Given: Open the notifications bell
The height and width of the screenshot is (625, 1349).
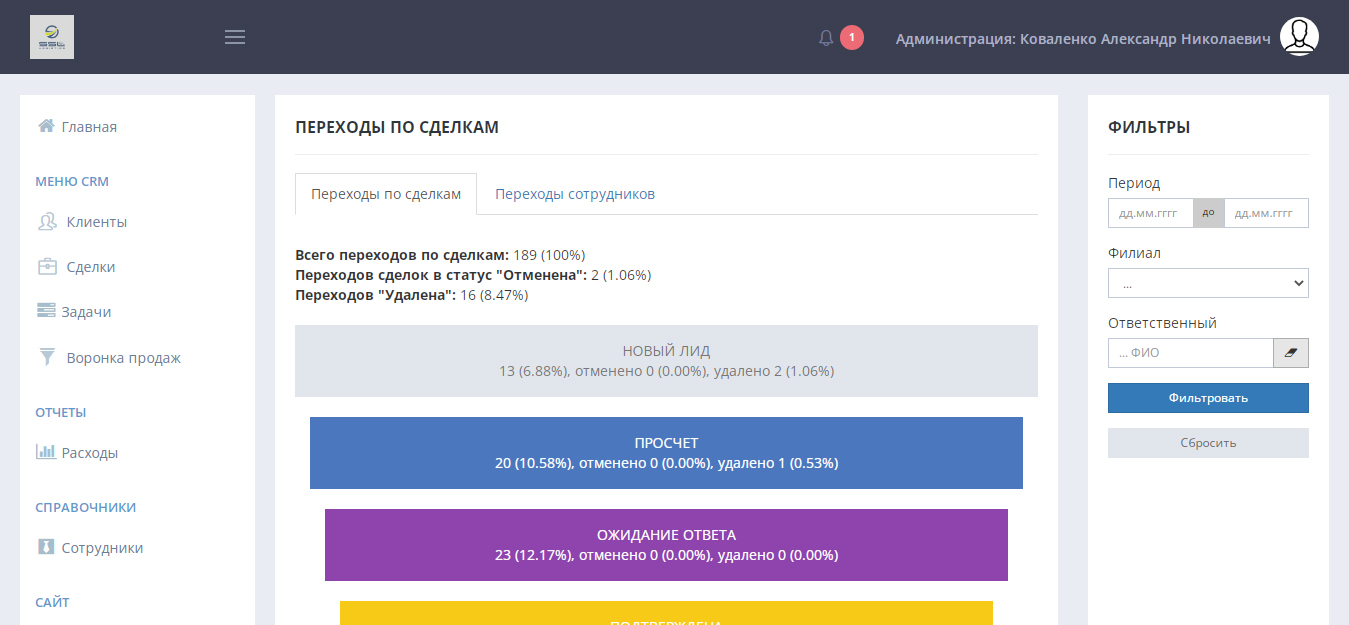Looking at the screenshot, I should tap(826, 38).
